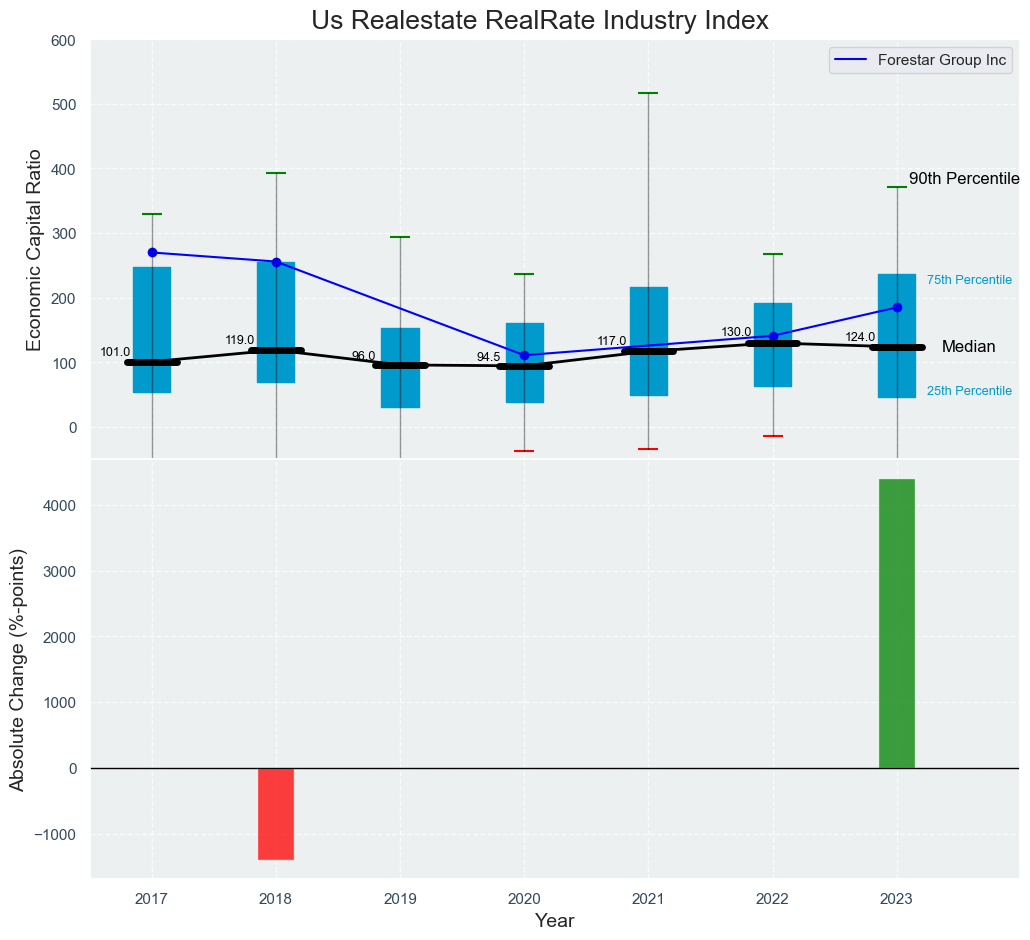The width and height of the screenshot is (1030, 940).
Task: Click the 75th Percentile annotation label
Action: click(x=969, y=280)
